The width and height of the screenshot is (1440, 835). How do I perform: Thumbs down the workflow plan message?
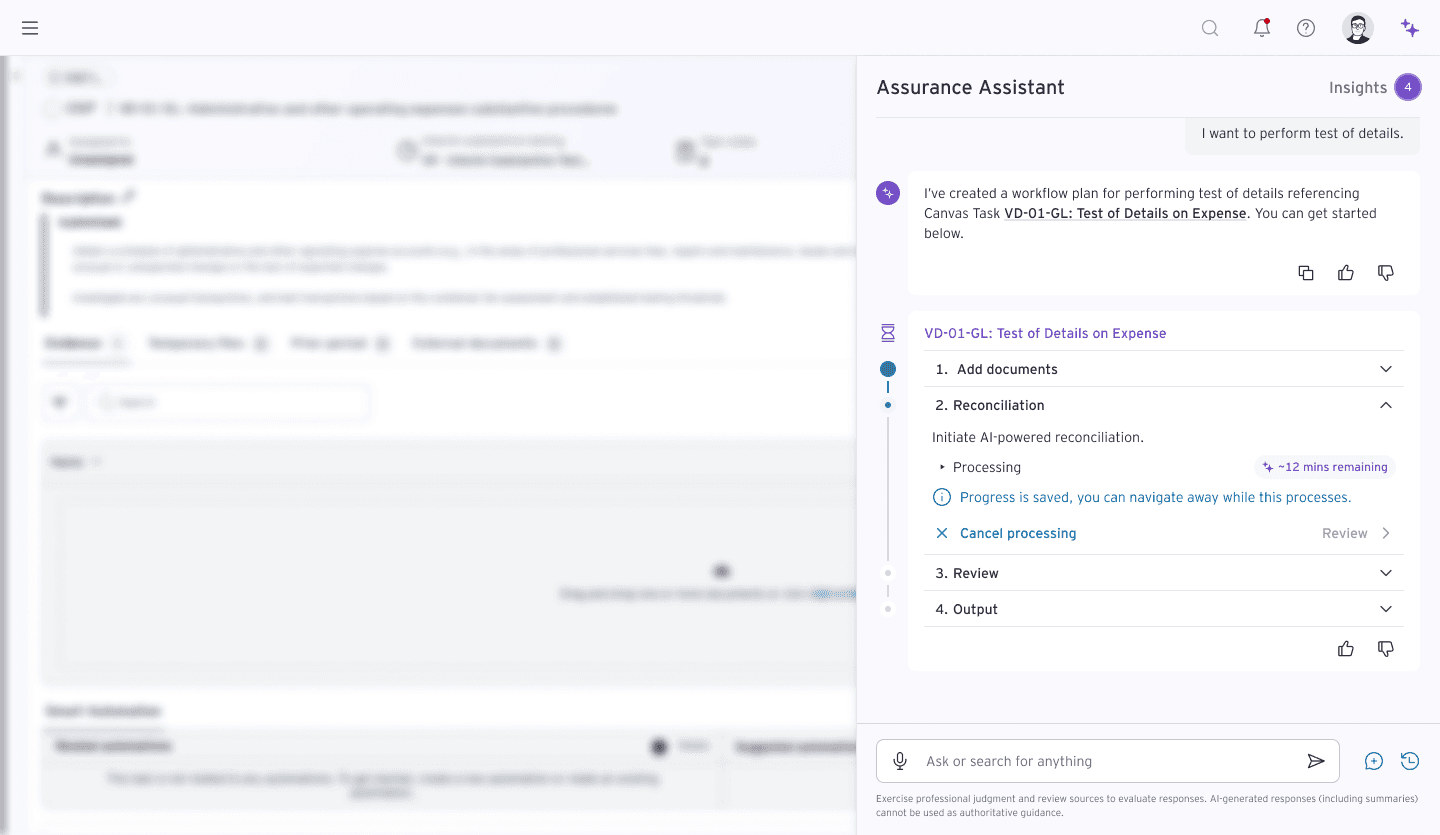[1386, 273]
